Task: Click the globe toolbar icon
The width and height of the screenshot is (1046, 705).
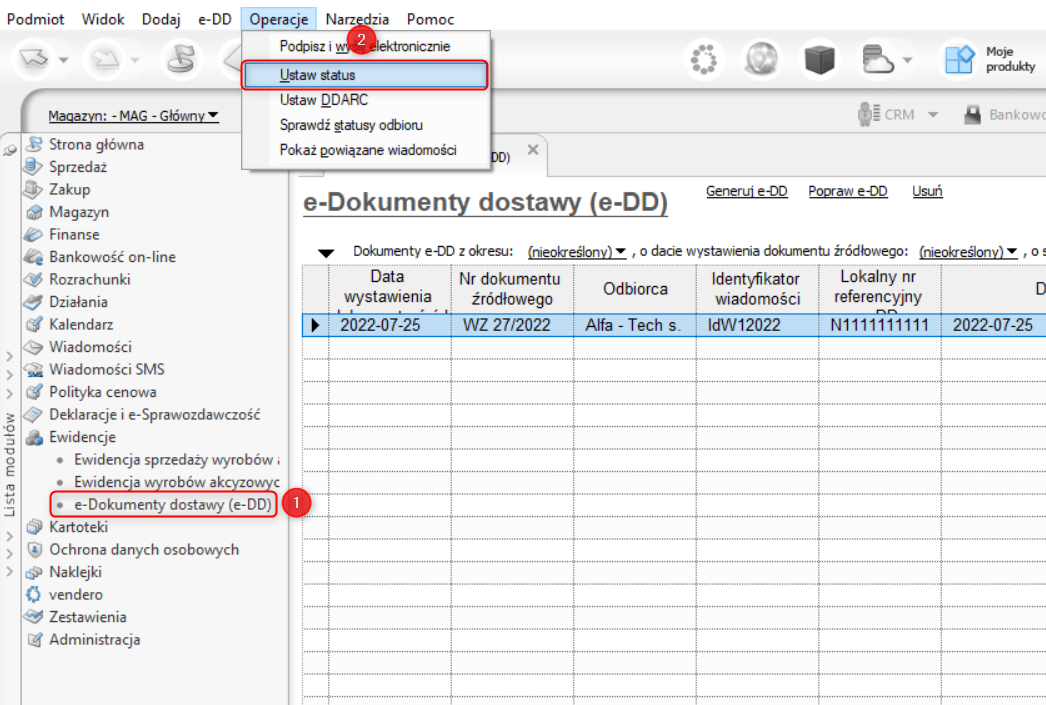Action: point(761,59)
